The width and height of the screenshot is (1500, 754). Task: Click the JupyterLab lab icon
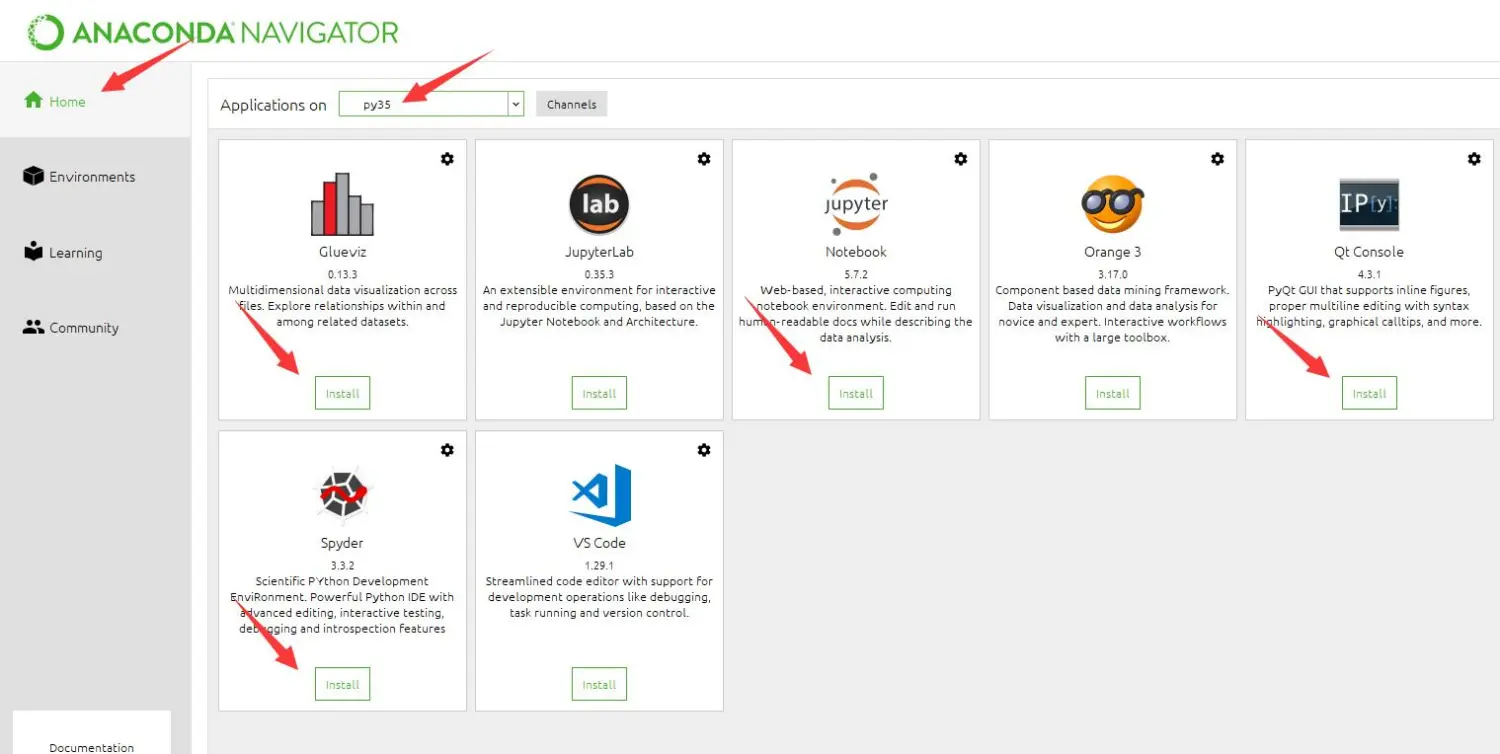[x=599, y=204]
